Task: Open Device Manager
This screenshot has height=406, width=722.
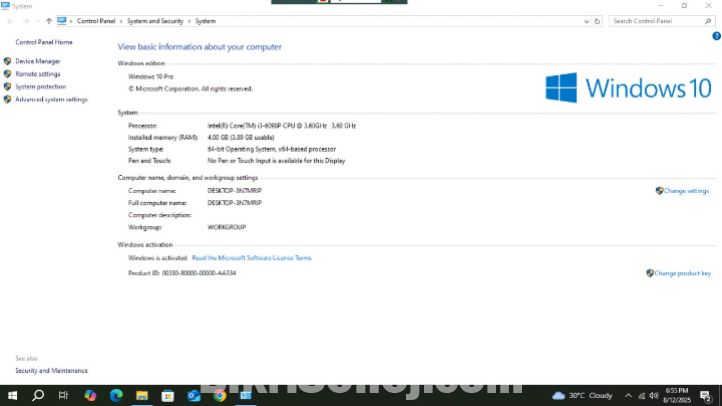Action: [38, 61]
